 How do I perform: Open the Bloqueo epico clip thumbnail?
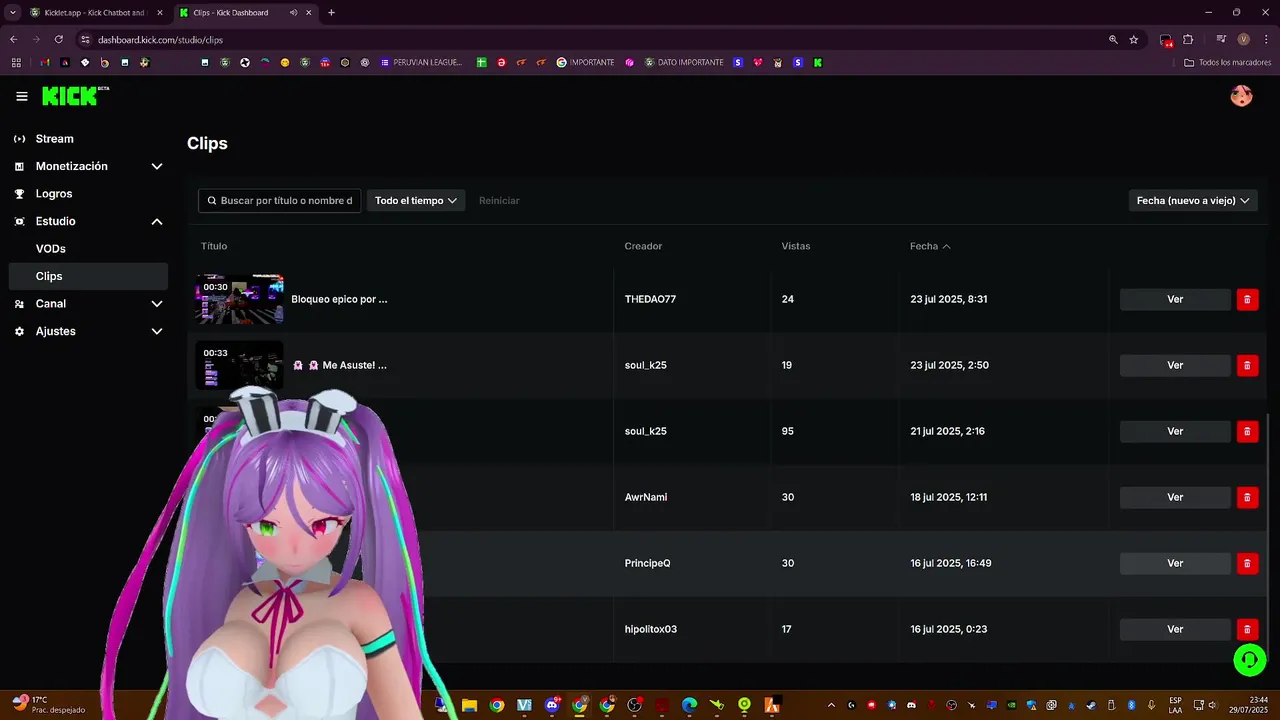click(239, 299)
